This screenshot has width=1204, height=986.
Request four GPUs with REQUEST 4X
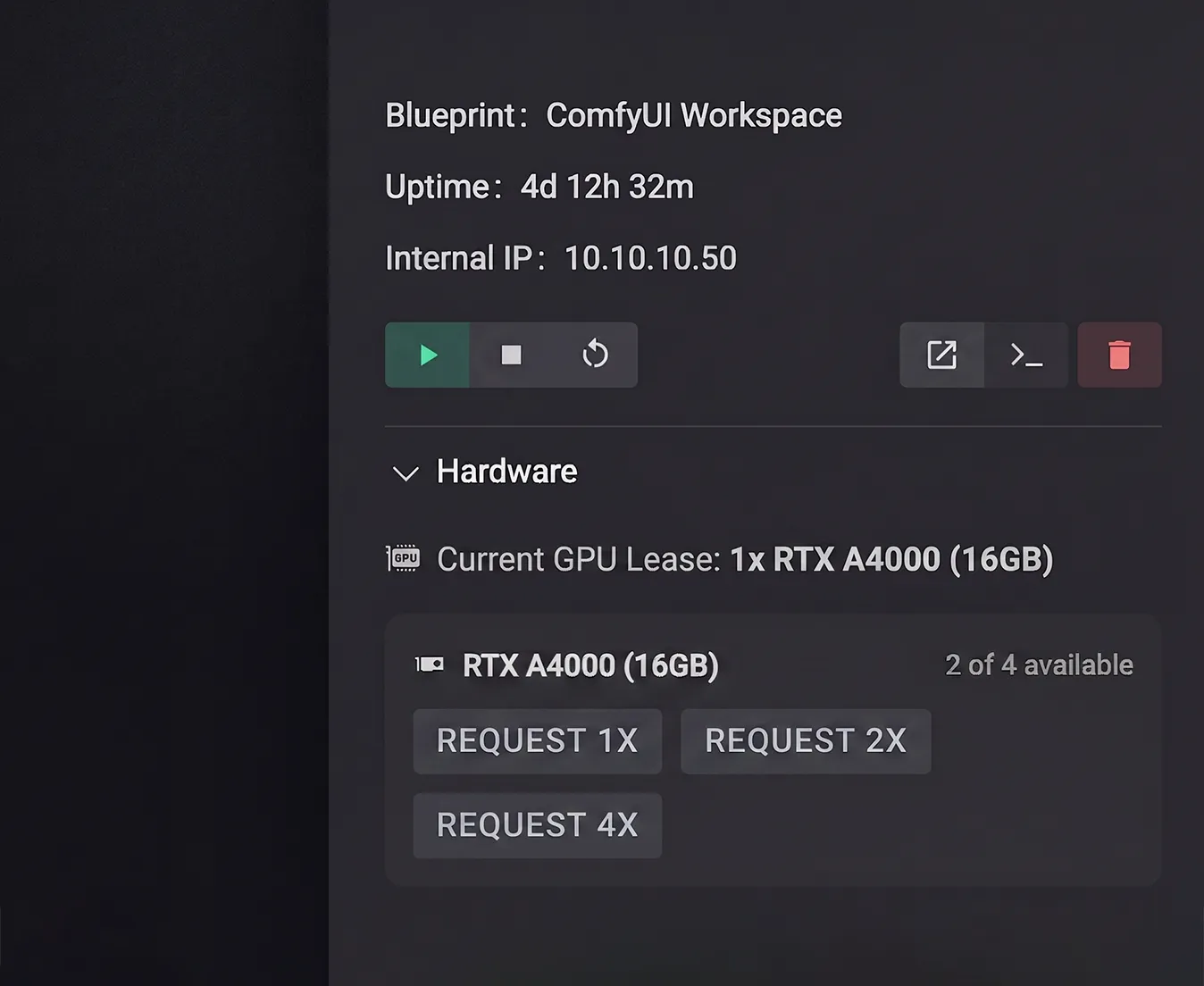[x=537, y=825]
